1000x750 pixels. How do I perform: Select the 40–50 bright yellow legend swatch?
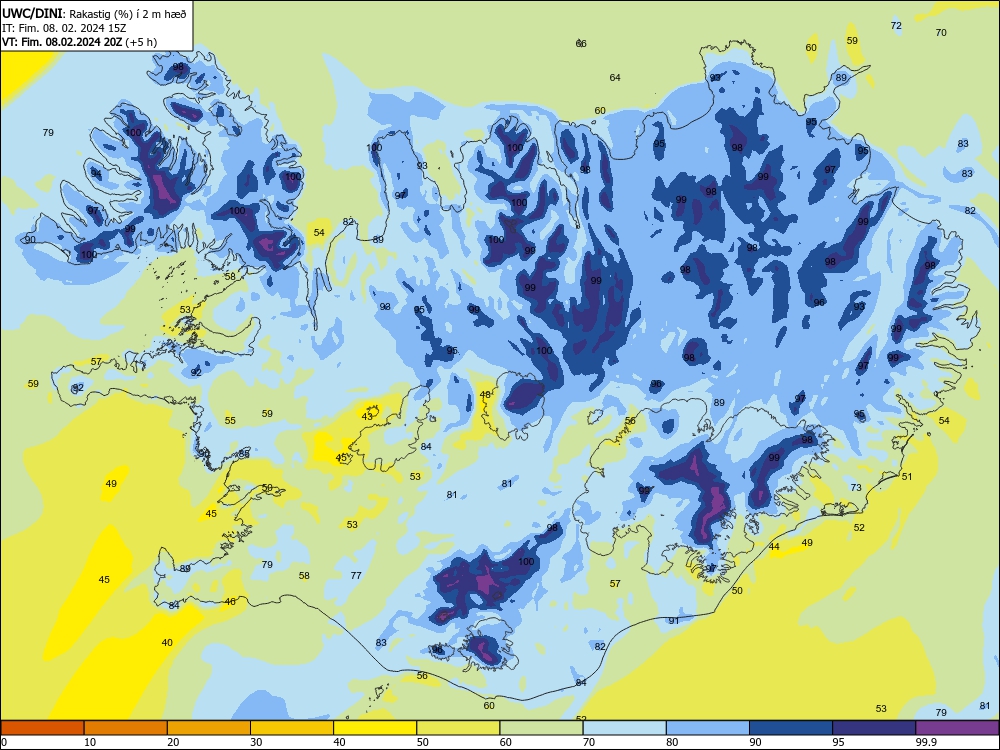click(x=375, y=728)
